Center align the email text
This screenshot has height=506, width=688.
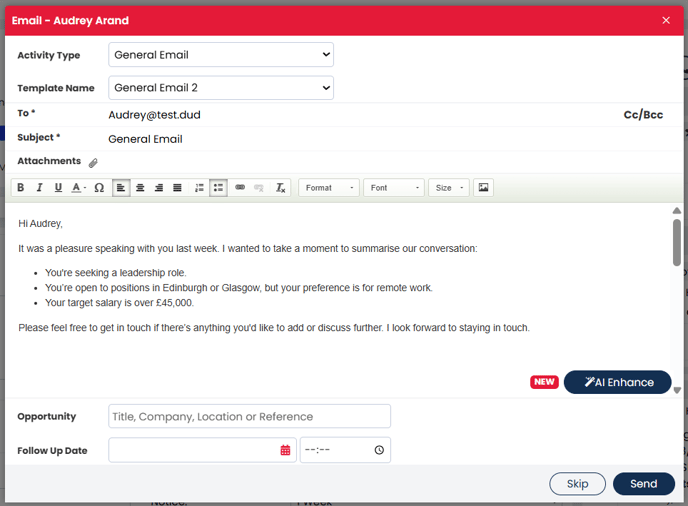tap(140, 188)
